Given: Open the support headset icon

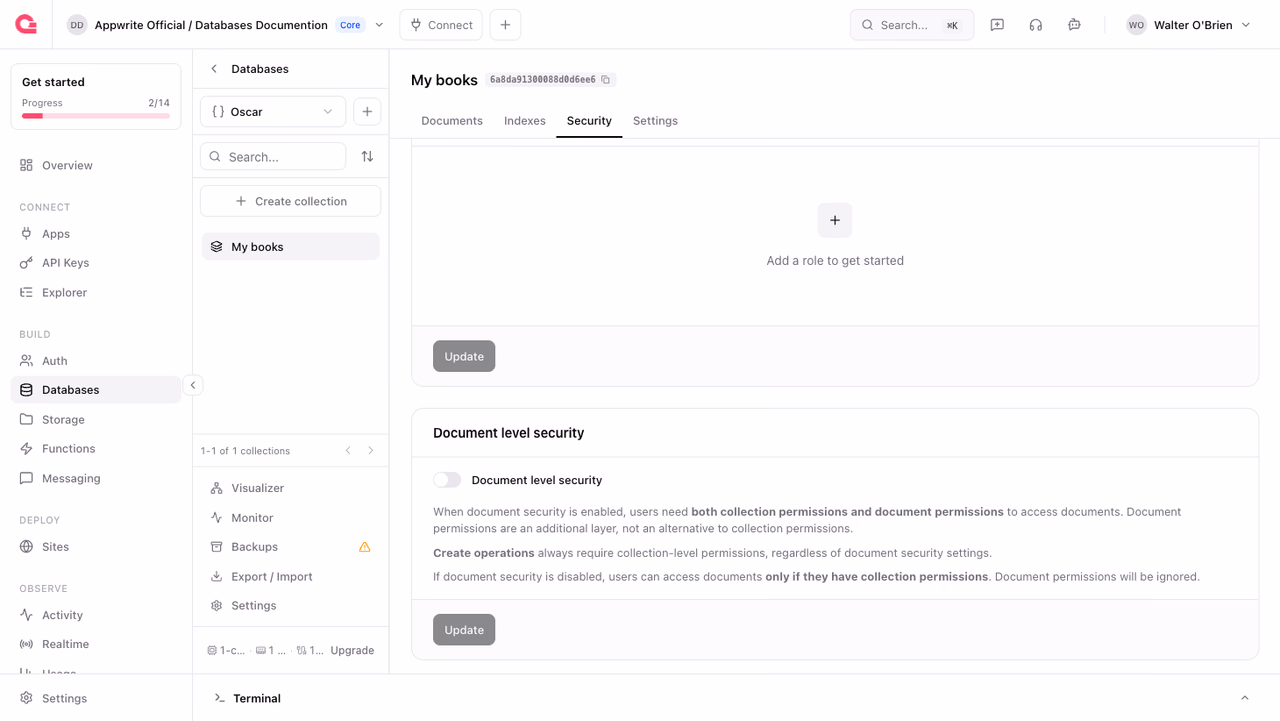Looking at the screenshot, I should pyautogui.click(x=1036, y=25).
